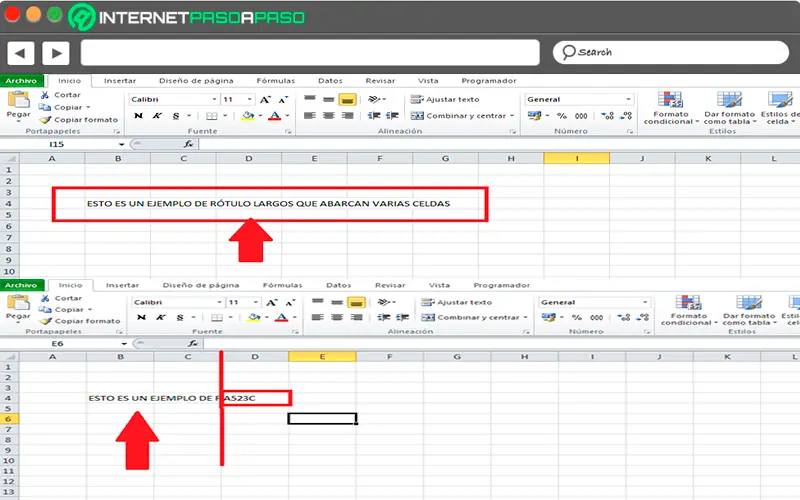Click the 000 thousands separator in the upper ribbon

(x=581, y=116)
